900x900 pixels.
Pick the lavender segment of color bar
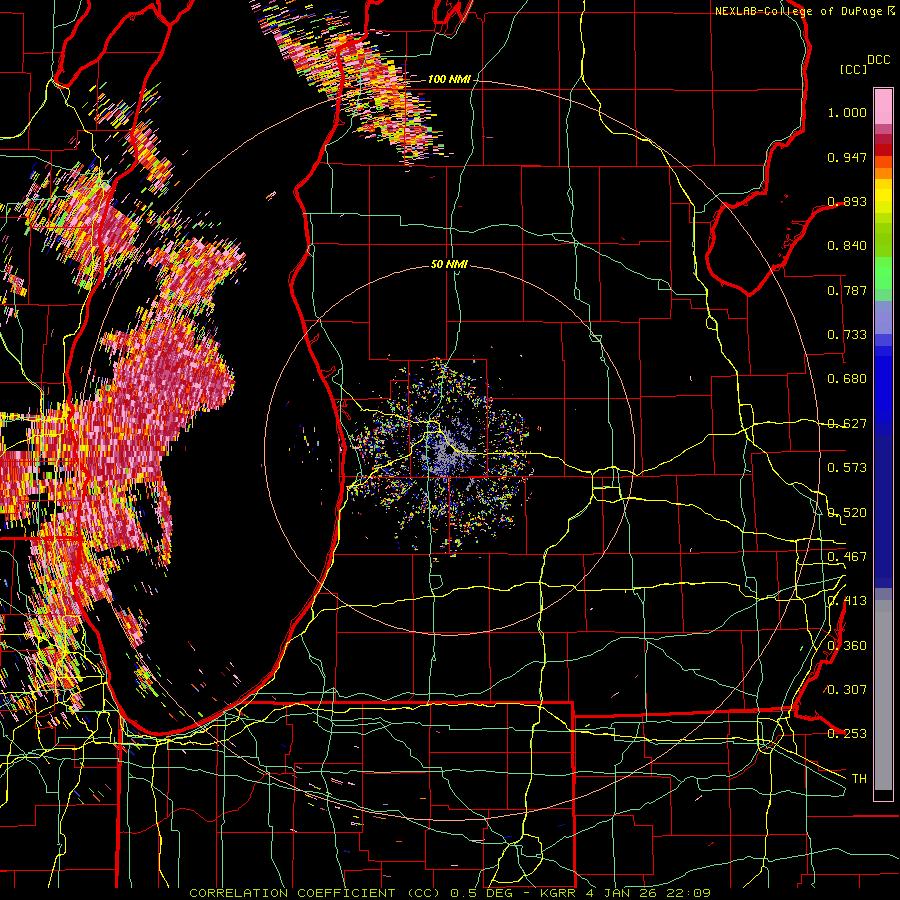pos(883,317)
